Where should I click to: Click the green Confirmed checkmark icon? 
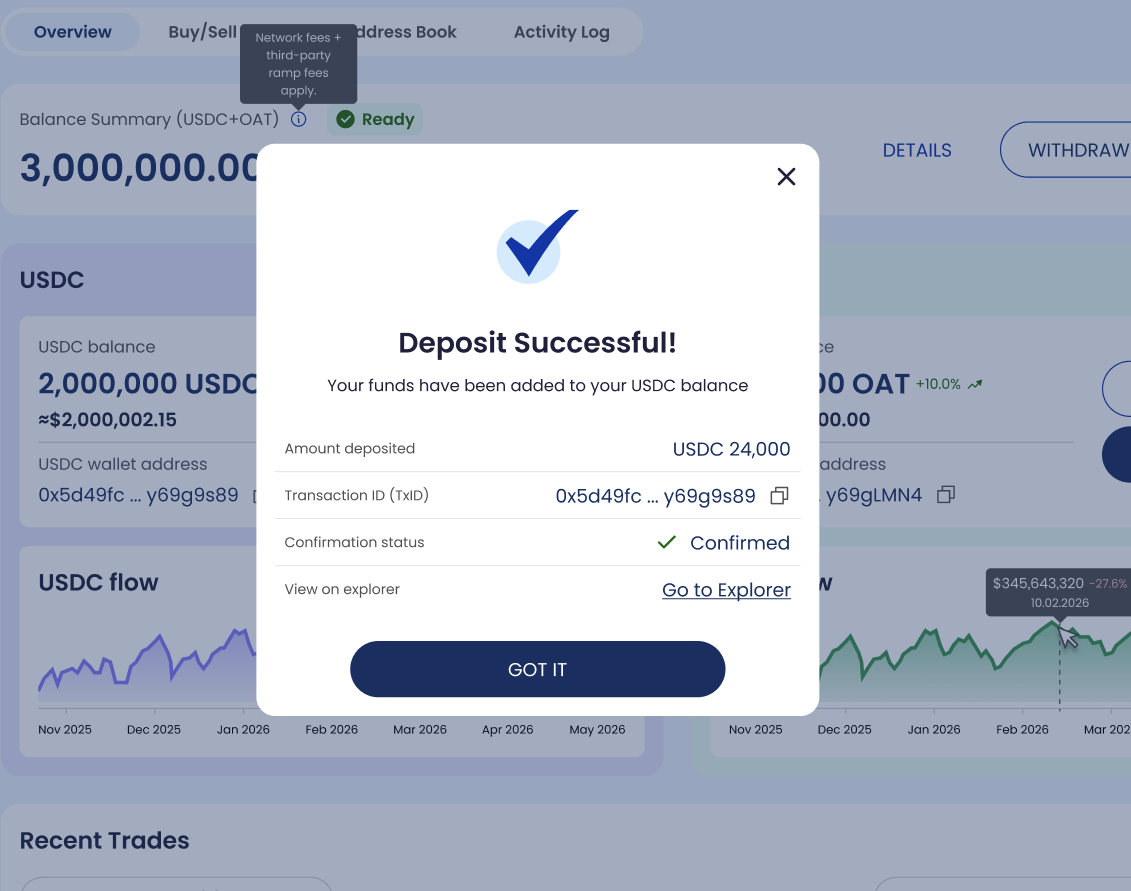[666, 543]
